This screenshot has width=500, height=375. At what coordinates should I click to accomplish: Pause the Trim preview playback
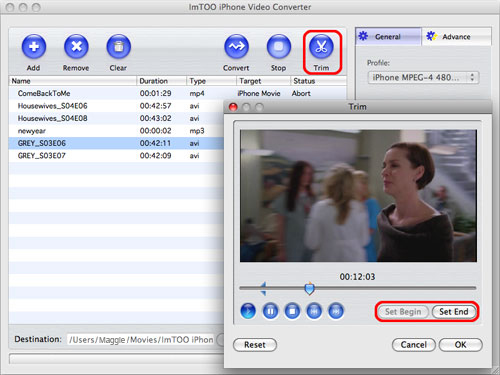point(270,311)
